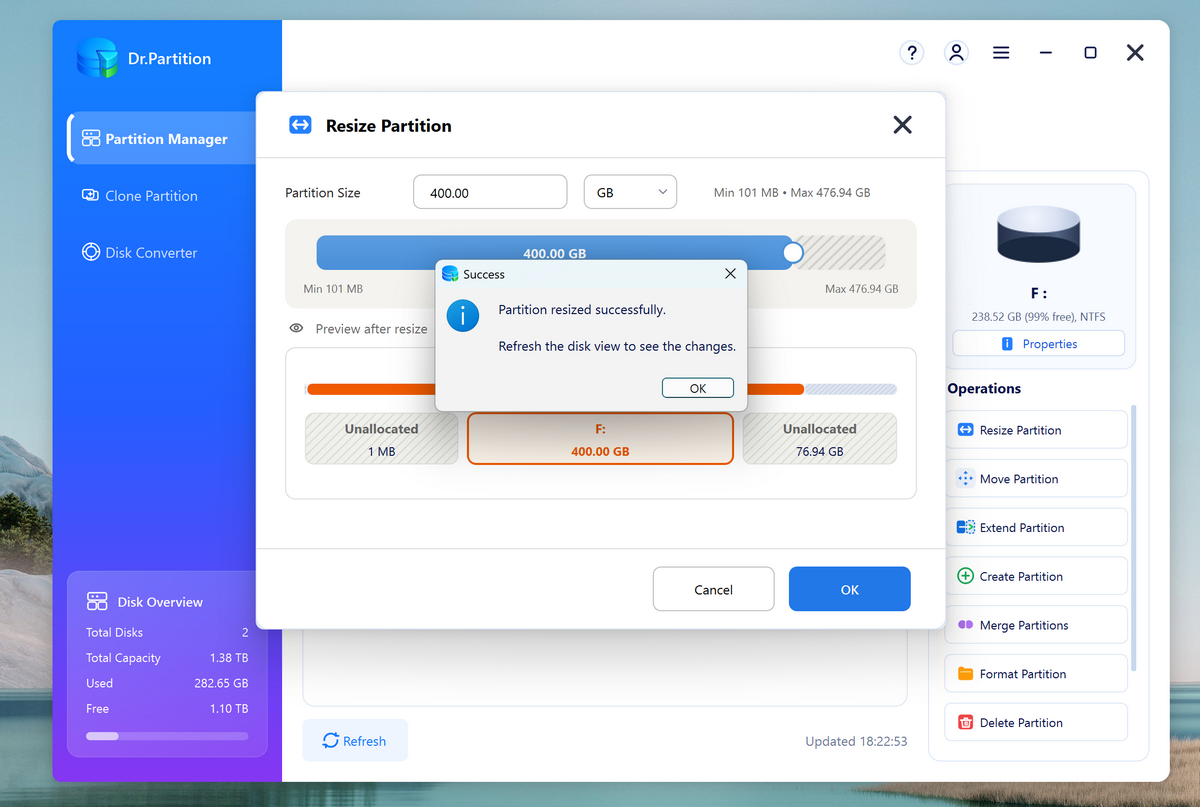
Task: Click the Total Disks '2' value
Action: click(x=245, y=632)
